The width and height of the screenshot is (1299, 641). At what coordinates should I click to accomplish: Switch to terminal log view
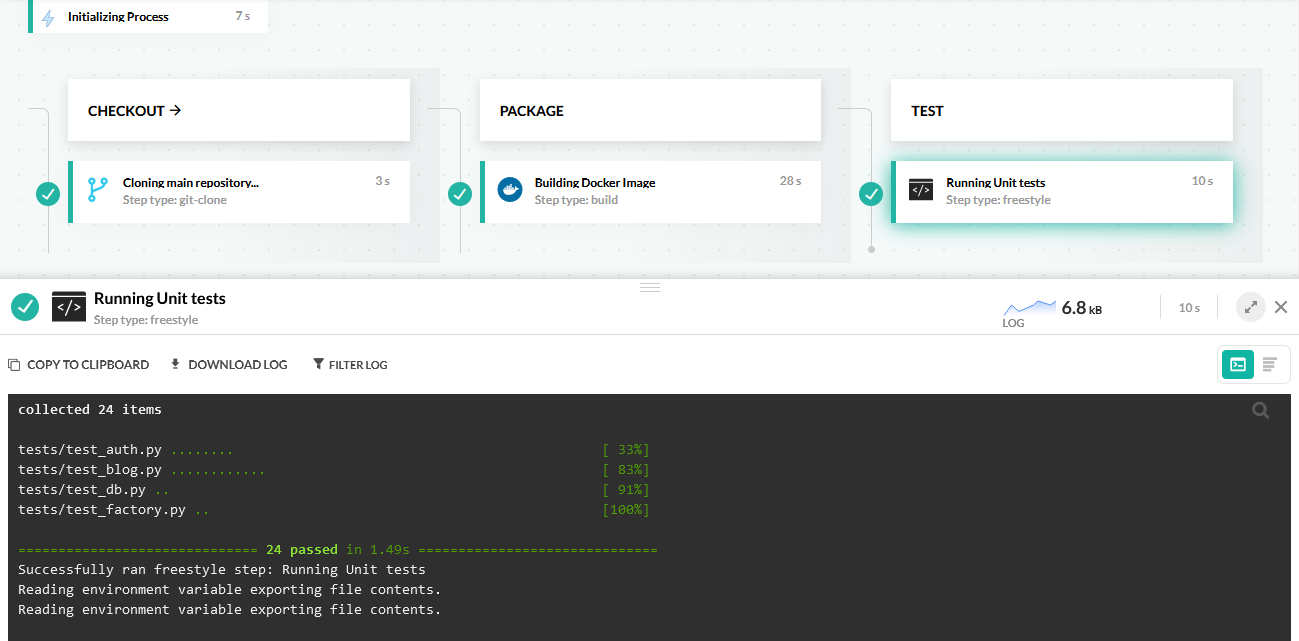[x=1238, y=365]
